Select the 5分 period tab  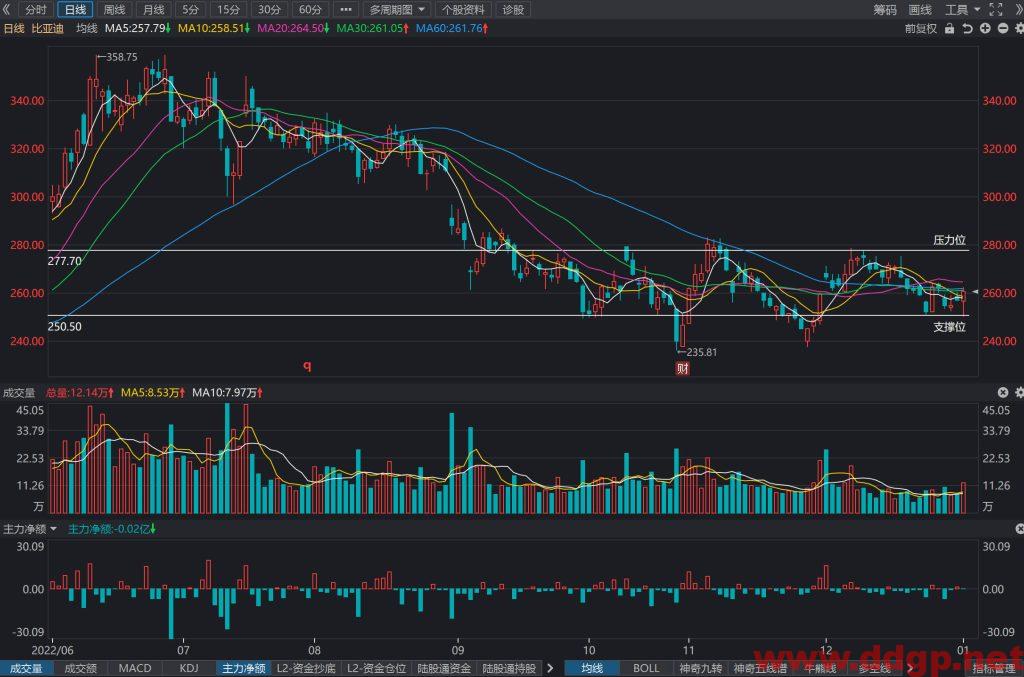click(x=191, y=9)
